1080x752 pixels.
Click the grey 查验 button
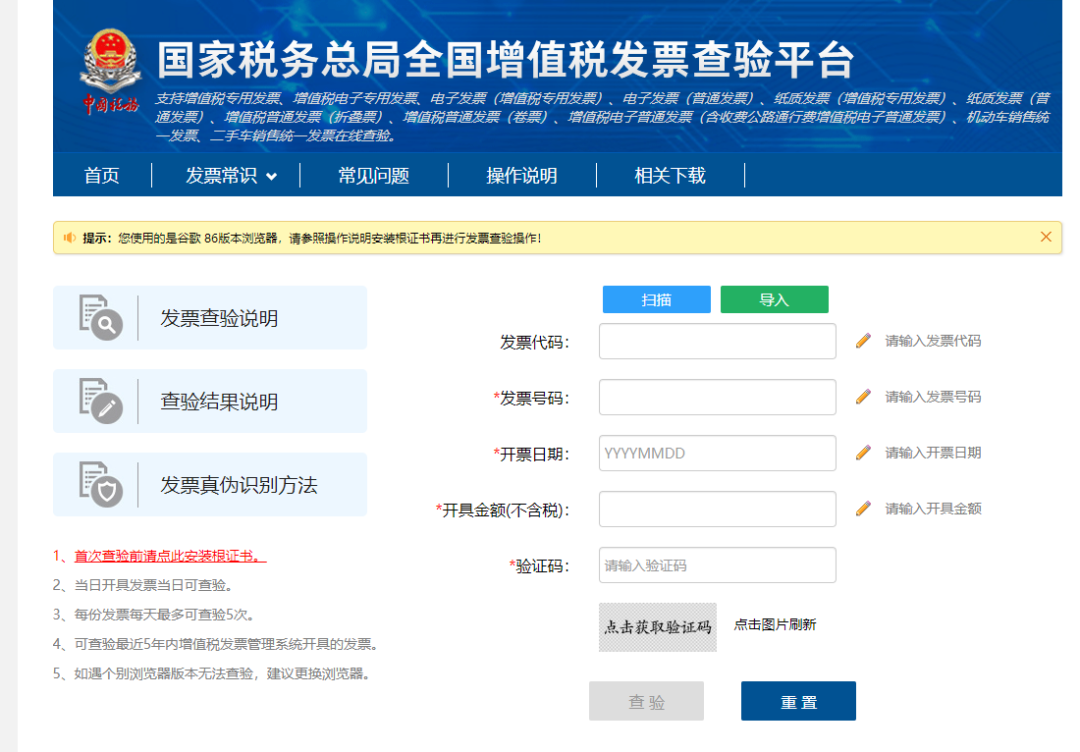pos(646,701)
